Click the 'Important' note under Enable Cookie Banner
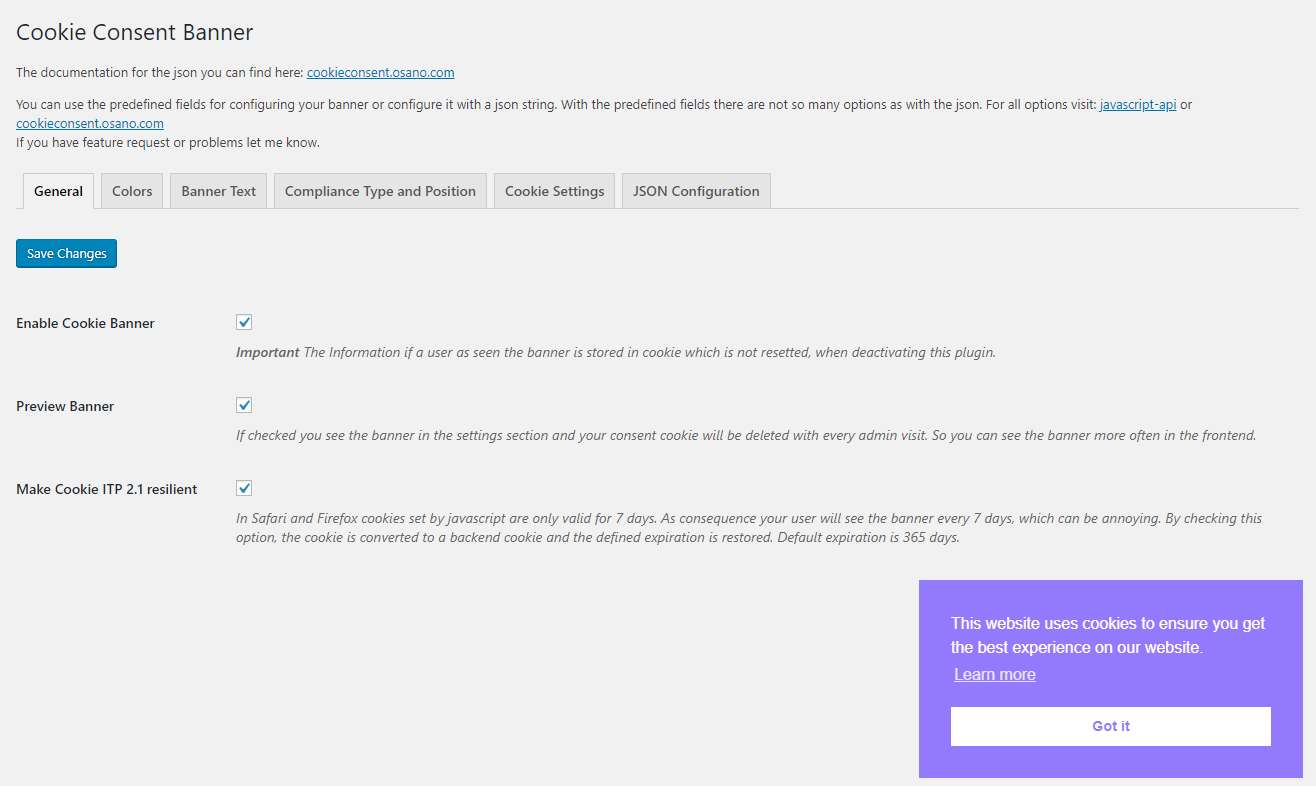The image size is (1316, 786). coord(616,352)
